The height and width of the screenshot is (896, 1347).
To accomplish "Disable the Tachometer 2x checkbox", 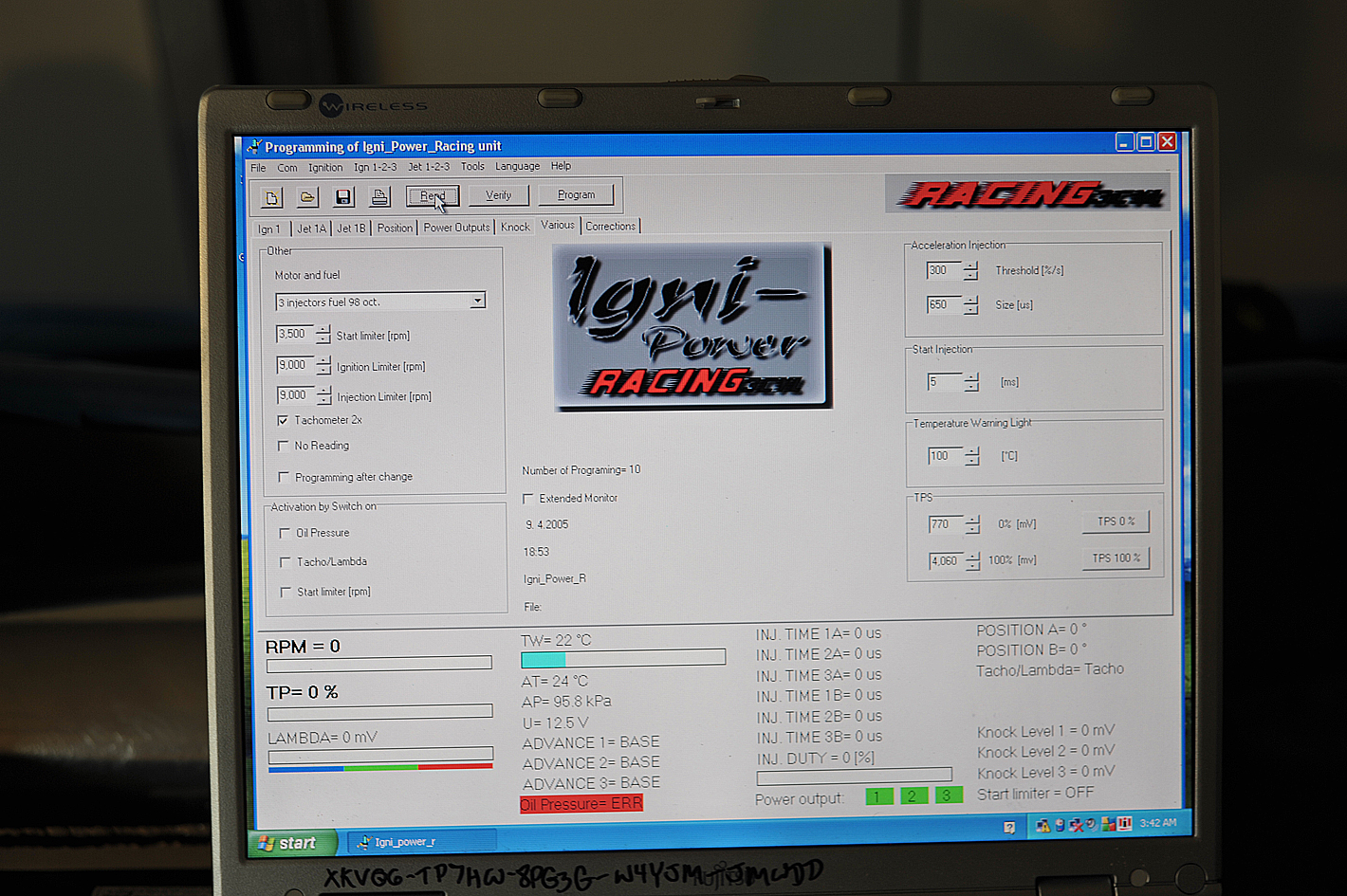I will [283, 420].
